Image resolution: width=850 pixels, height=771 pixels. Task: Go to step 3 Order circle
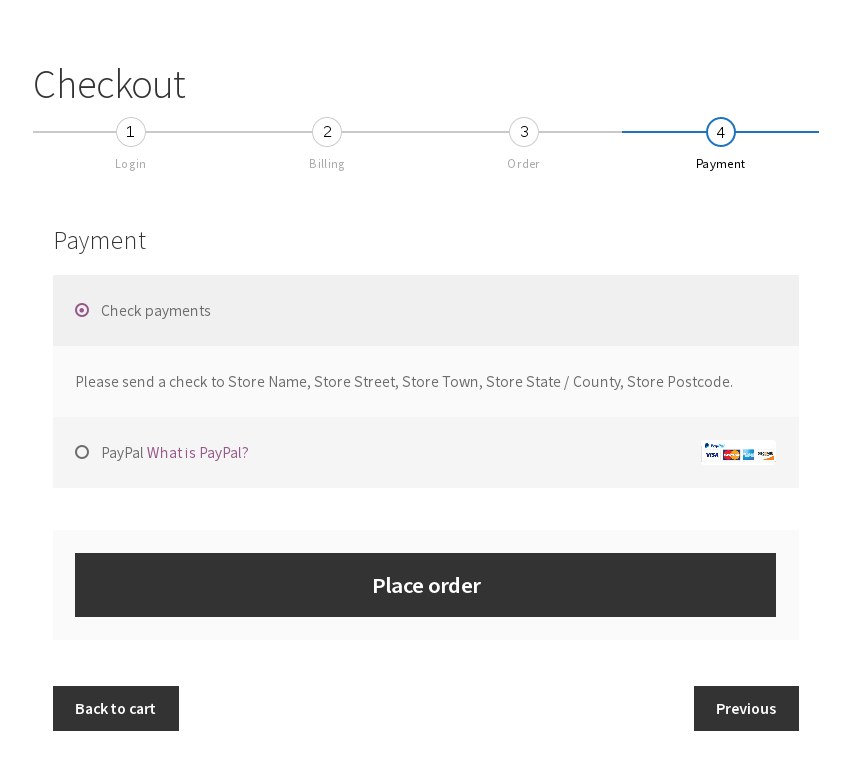pyautogui.click(x=524, y=132)
